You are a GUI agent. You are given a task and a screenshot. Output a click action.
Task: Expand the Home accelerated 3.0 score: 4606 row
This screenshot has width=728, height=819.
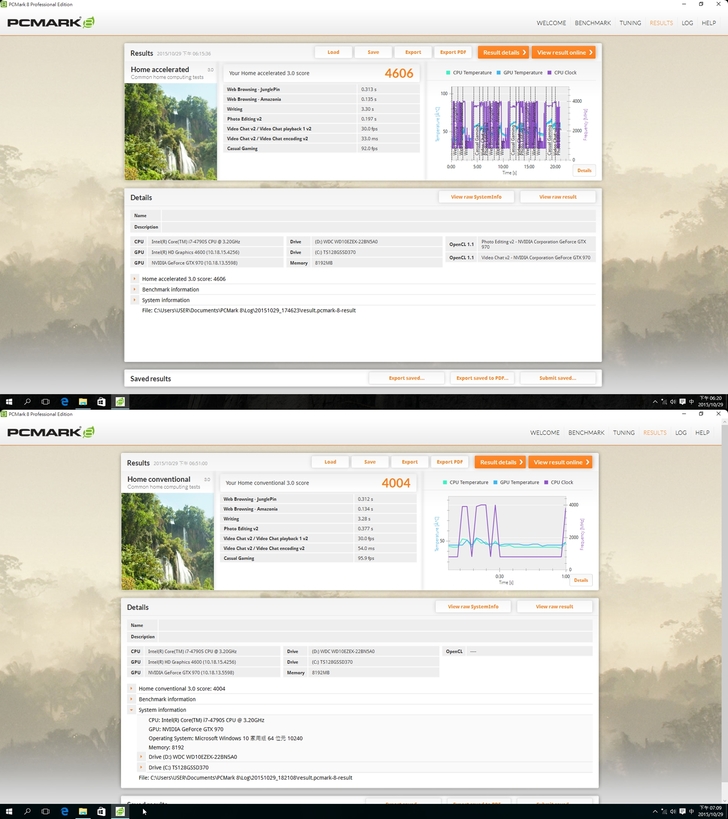[135, 279]
